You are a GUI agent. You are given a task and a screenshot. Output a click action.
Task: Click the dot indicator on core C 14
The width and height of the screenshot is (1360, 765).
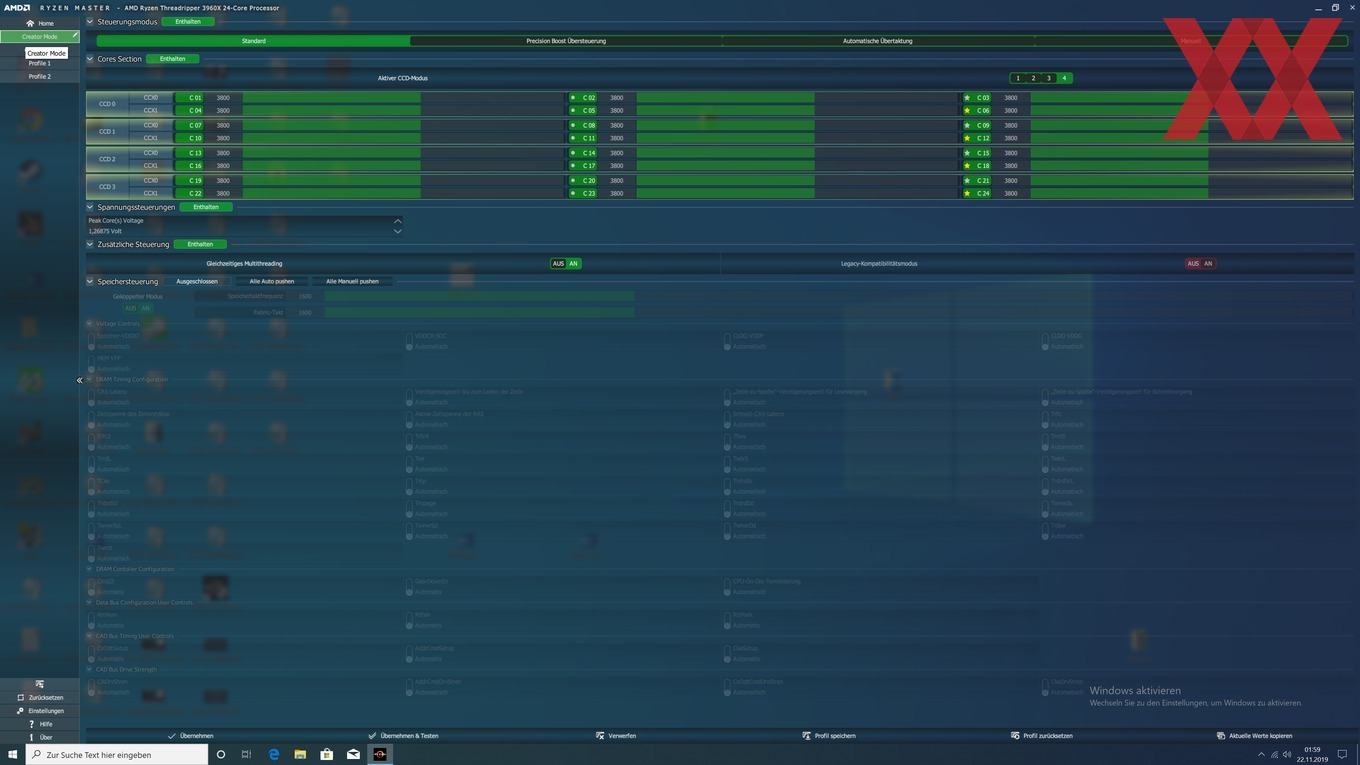click(573, 153)
